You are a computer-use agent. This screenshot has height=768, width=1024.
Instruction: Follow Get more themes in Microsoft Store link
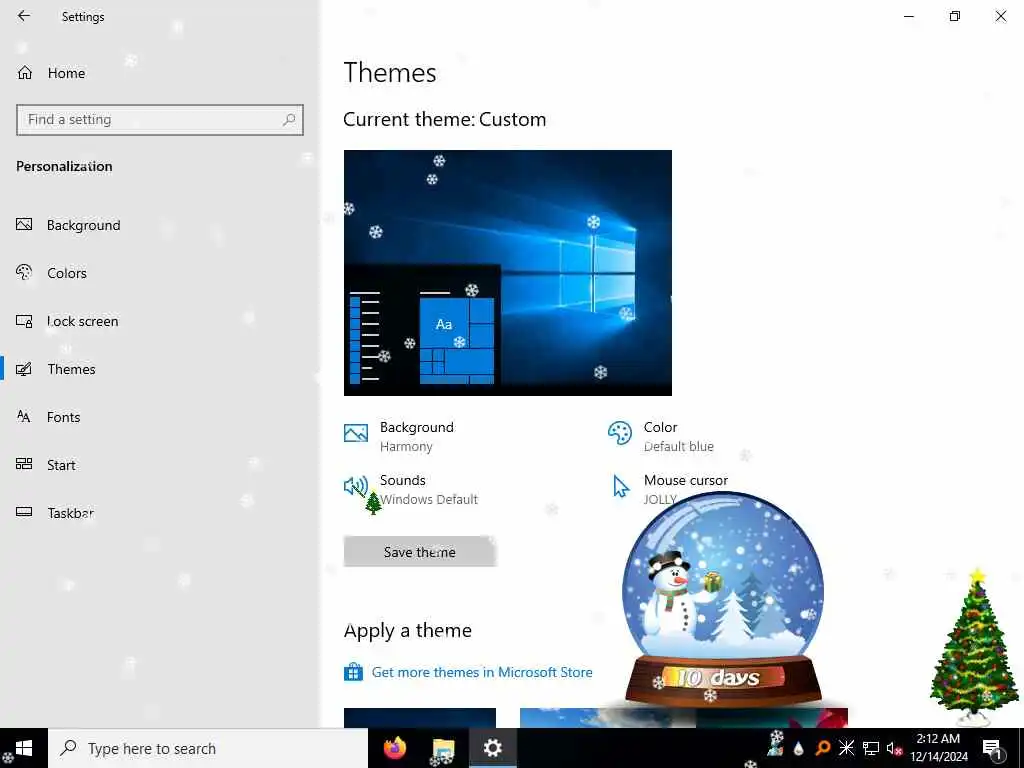tap(482, 672)
